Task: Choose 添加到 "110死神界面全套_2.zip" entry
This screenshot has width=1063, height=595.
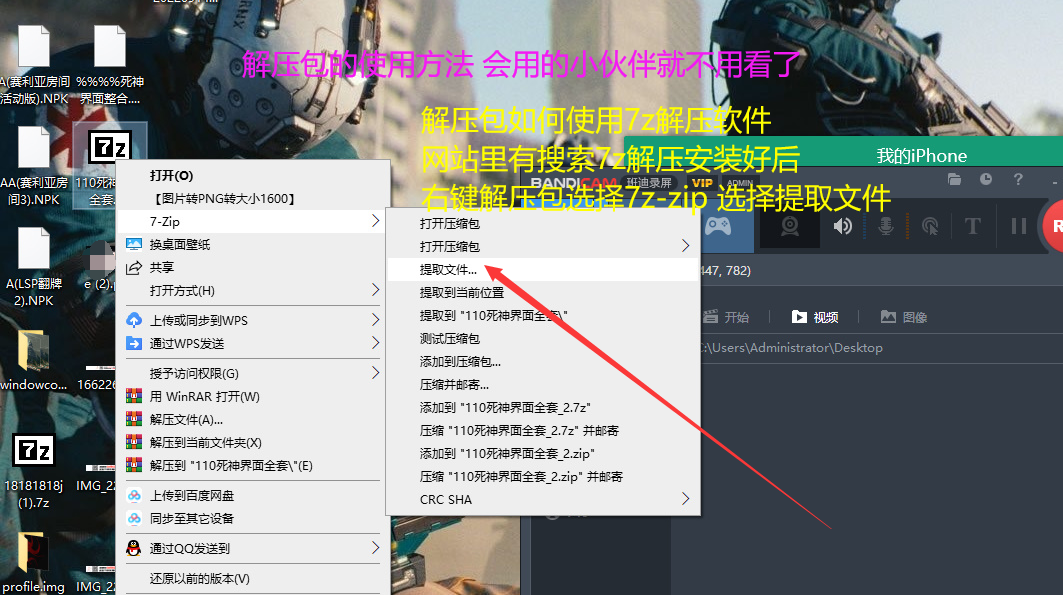Action: coord(543,454)
